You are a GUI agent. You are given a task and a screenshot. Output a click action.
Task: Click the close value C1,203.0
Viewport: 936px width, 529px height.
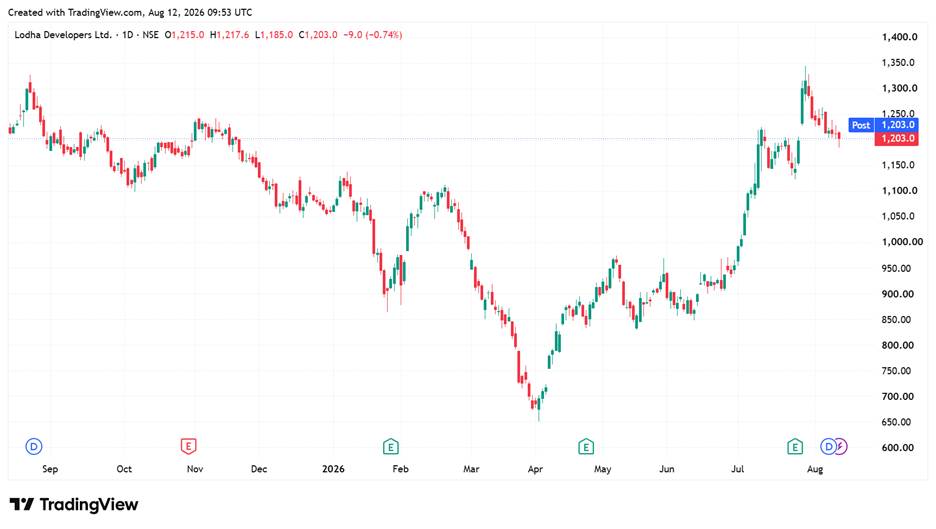point(318,35)
